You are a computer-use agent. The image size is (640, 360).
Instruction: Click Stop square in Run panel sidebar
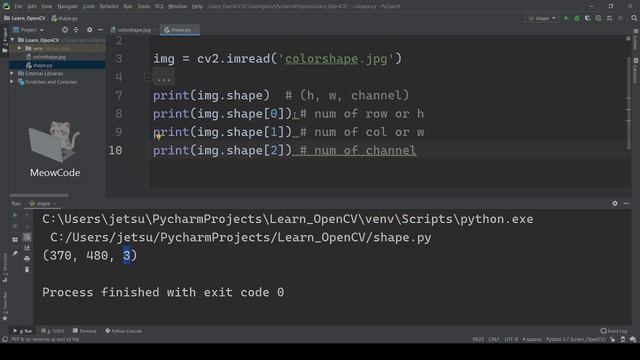15,226
